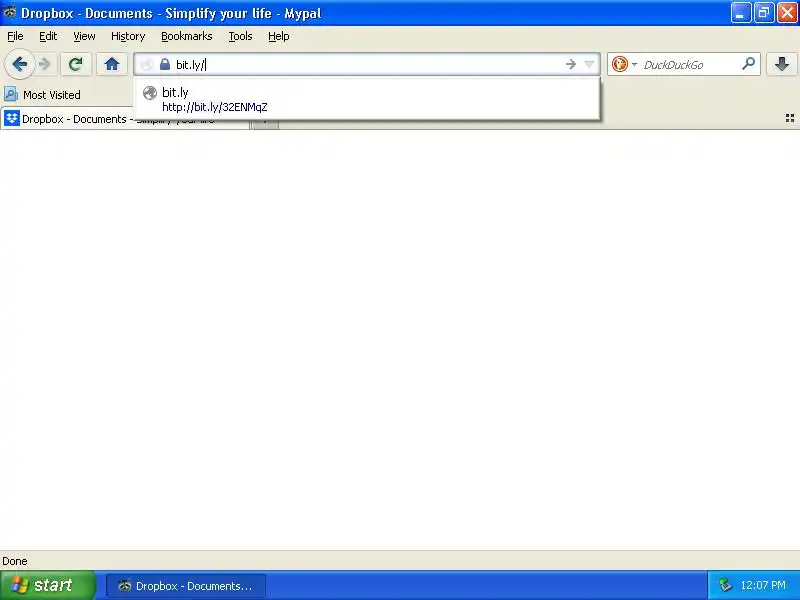Open the address bar history dropdown
Viewport: 800px width, 600px height.
coord(589,64)
